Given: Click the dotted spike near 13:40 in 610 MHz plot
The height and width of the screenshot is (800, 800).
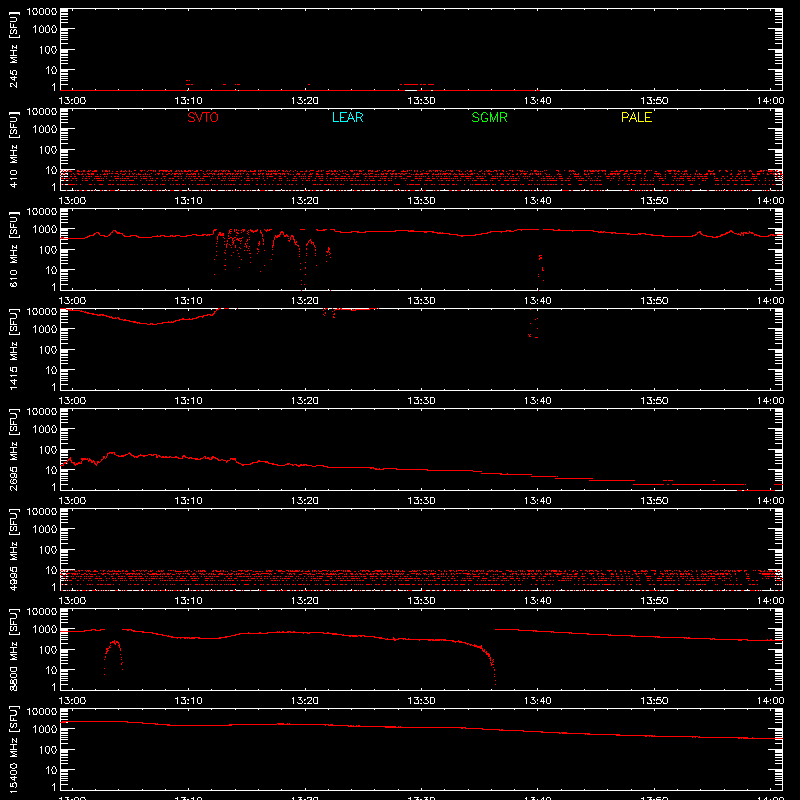Looking at the screenshot, I should [x=541, y=268].
